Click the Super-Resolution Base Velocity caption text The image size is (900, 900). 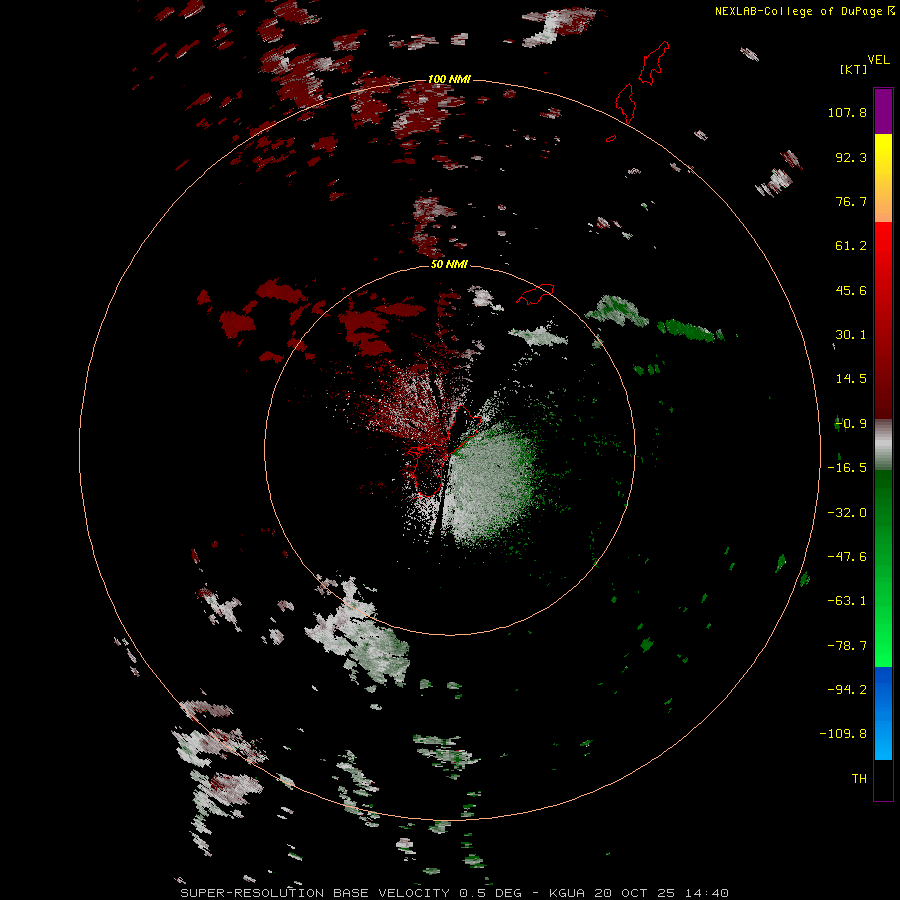pyautogui.click(x=455, y=893)
